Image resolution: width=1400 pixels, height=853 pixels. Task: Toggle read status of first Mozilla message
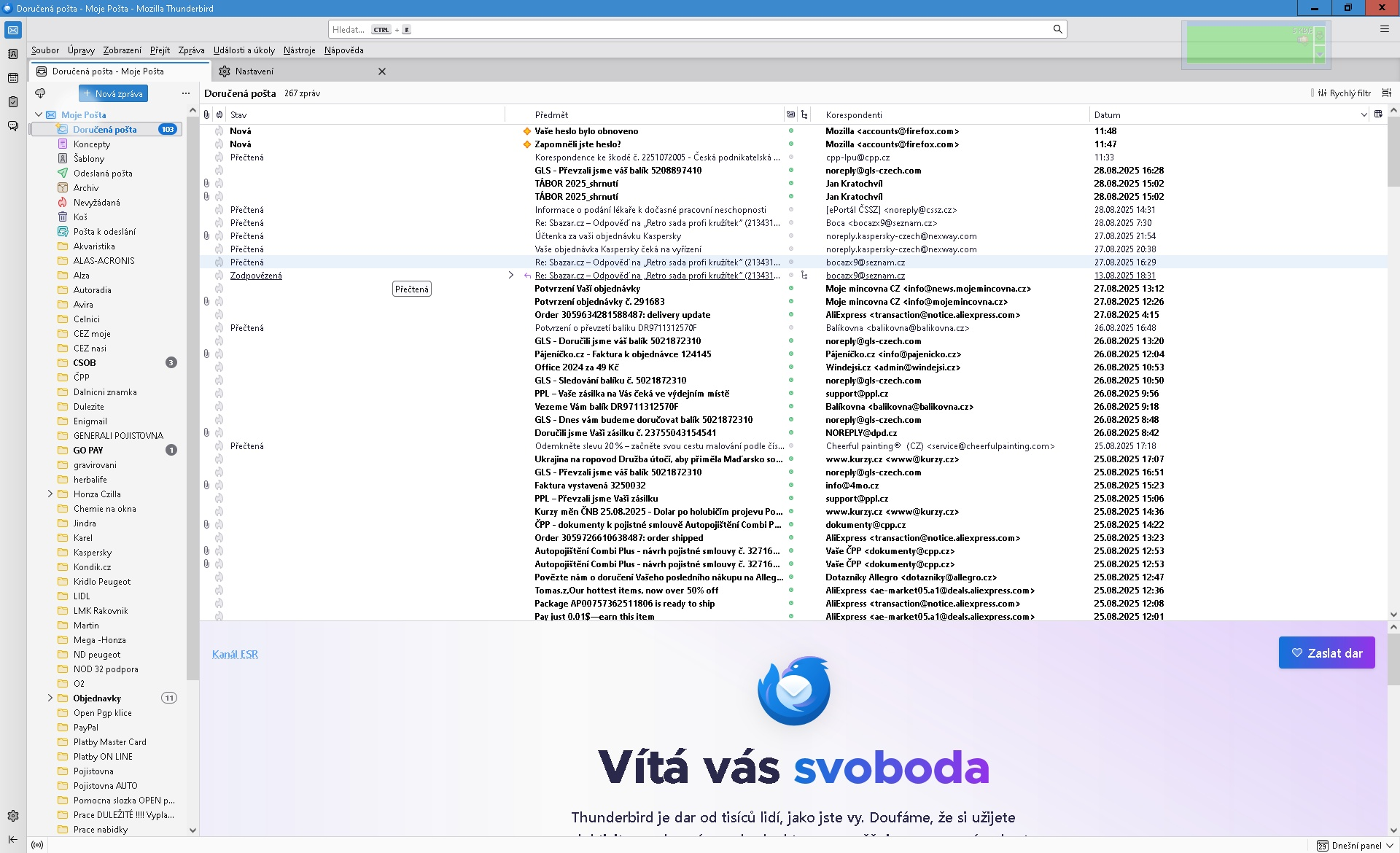pos(790,131)
